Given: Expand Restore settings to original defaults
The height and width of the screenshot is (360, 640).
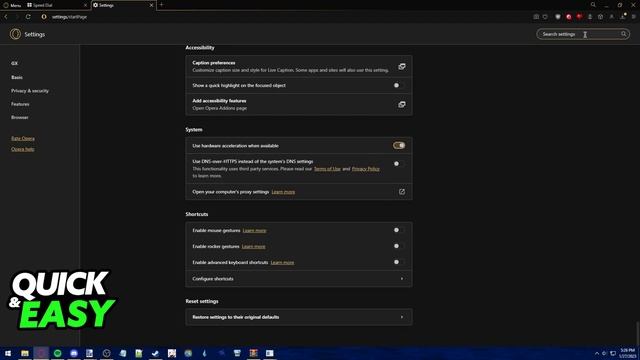Looking at the screenshot, I should click(x=299, y=317).
